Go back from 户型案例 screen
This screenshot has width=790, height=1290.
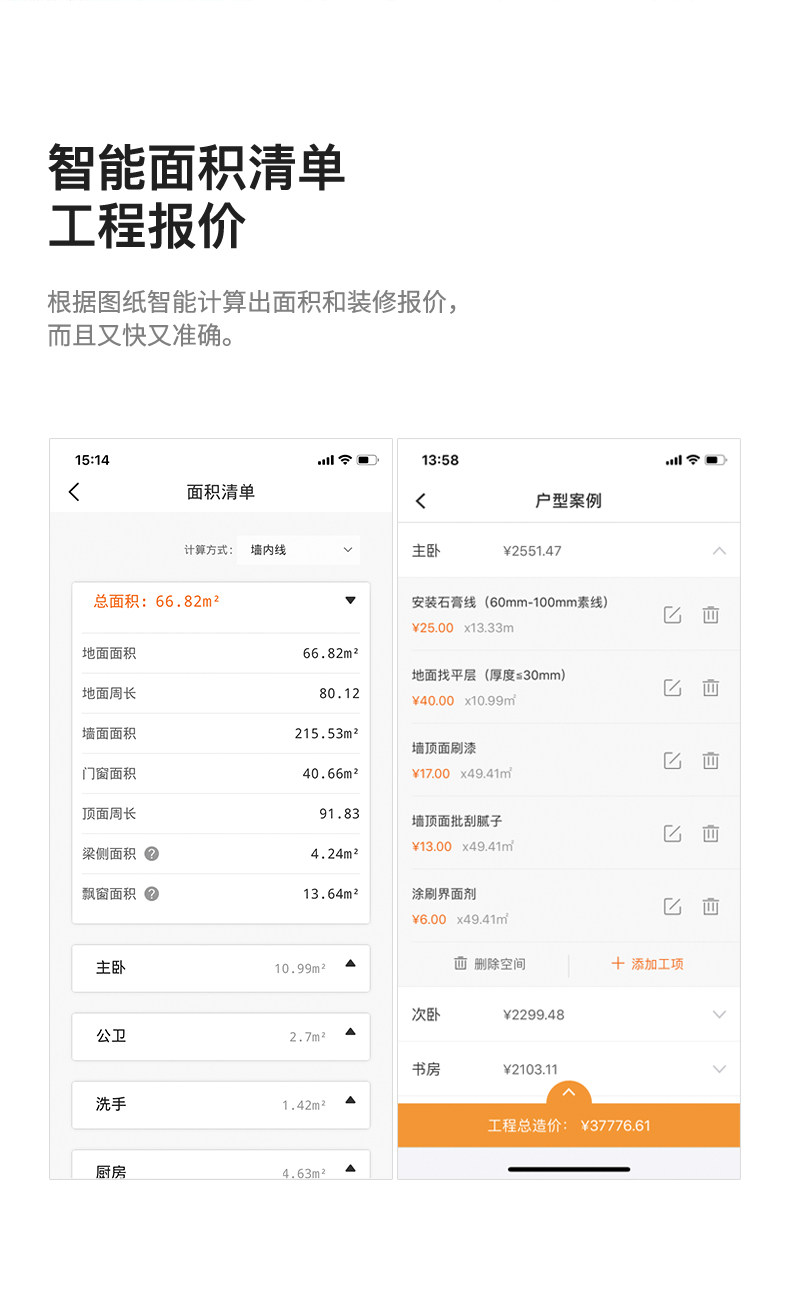[421, 501]
